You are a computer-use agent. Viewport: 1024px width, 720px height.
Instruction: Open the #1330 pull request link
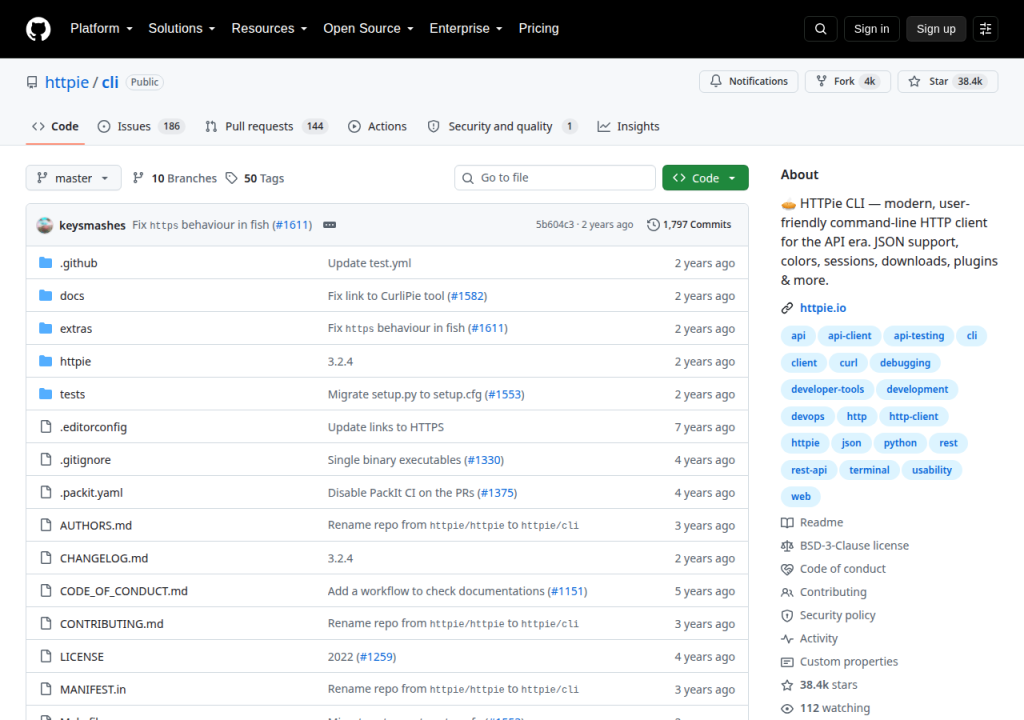point(484,460)
